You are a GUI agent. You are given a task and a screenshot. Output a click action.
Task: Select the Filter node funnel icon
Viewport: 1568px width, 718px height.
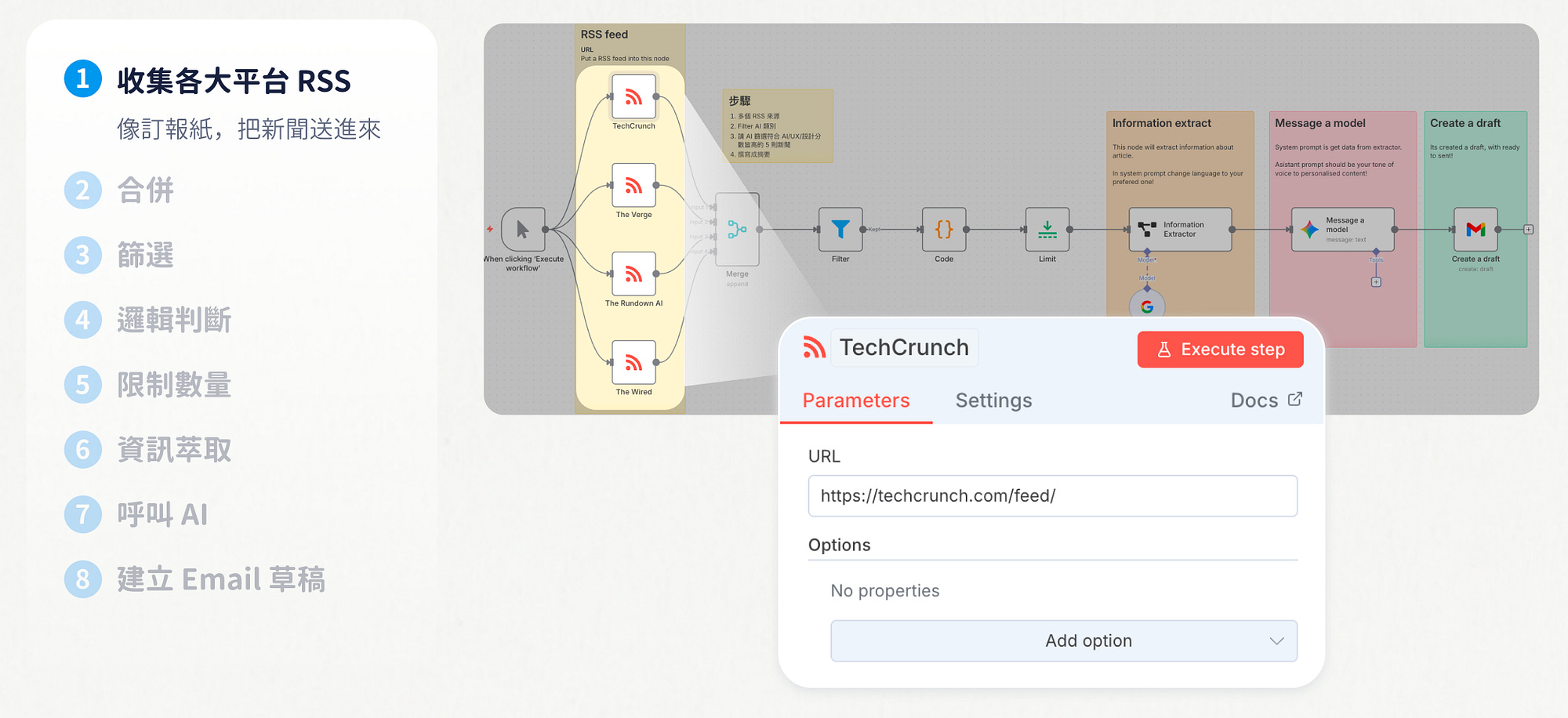(840, 229)
